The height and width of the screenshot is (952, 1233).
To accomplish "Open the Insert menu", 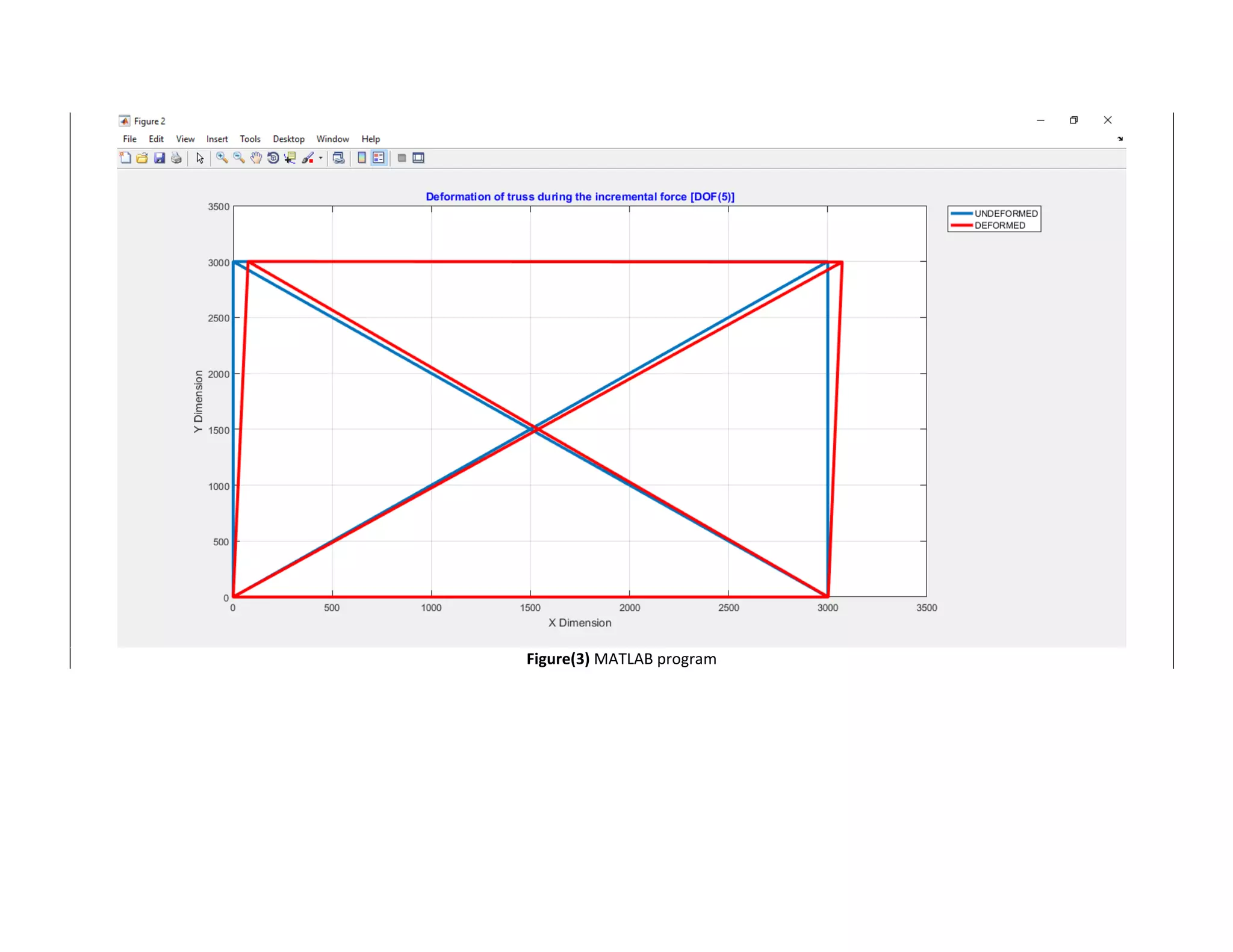I will (217, 139).
